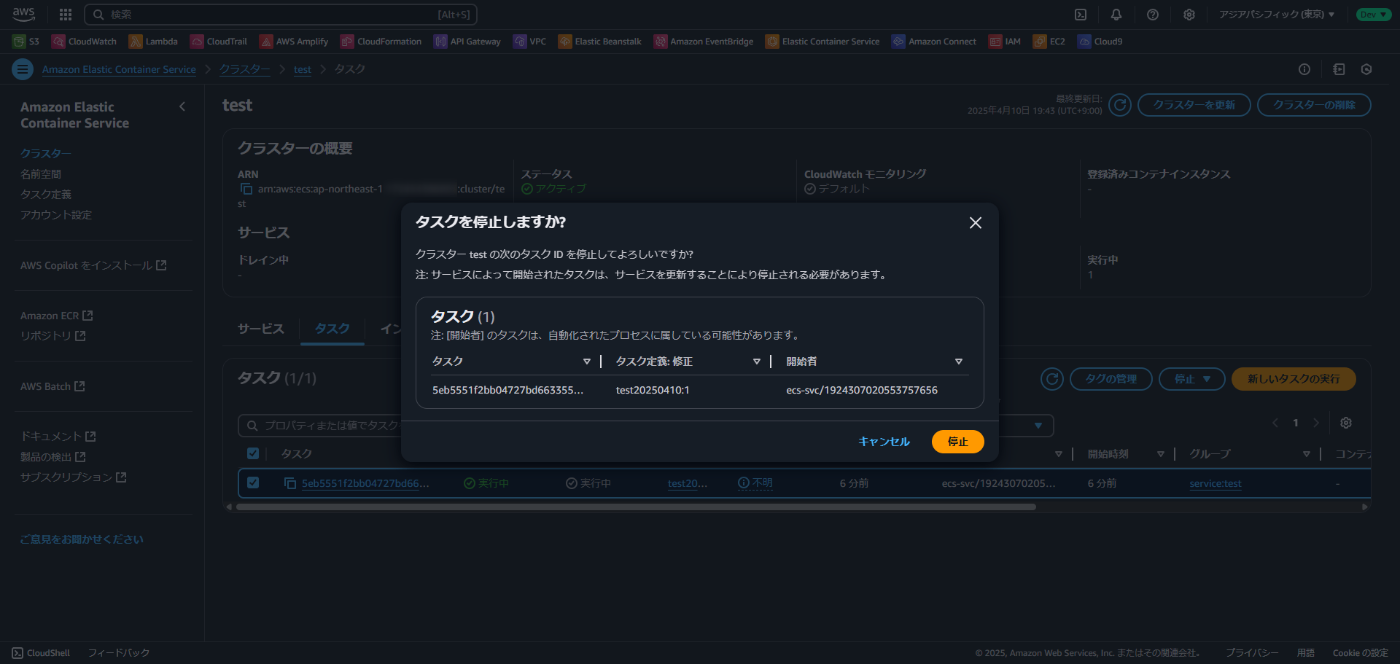Open CloudFormation shortcut
The height and width of the screenshot is (664, 1400).
pos(382,41)
